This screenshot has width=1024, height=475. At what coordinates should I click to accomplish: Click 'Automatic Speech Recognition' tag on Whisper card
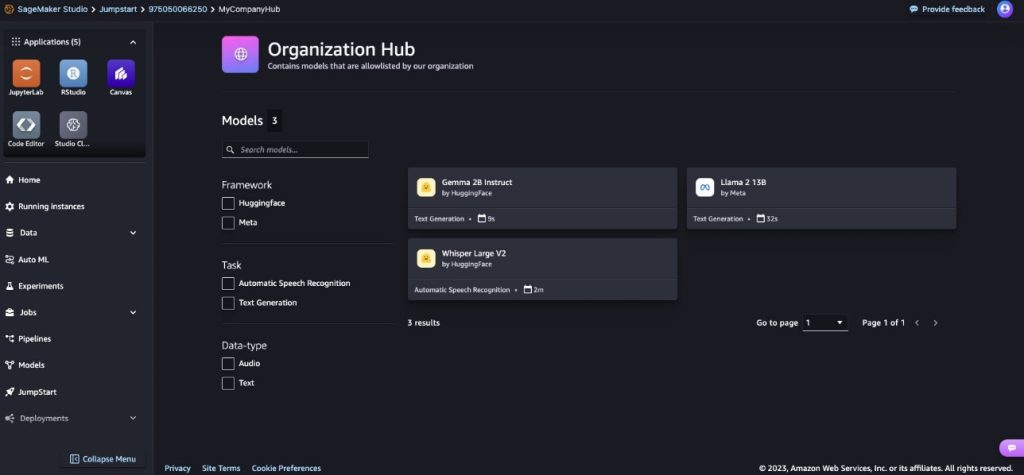pos(462,289)
